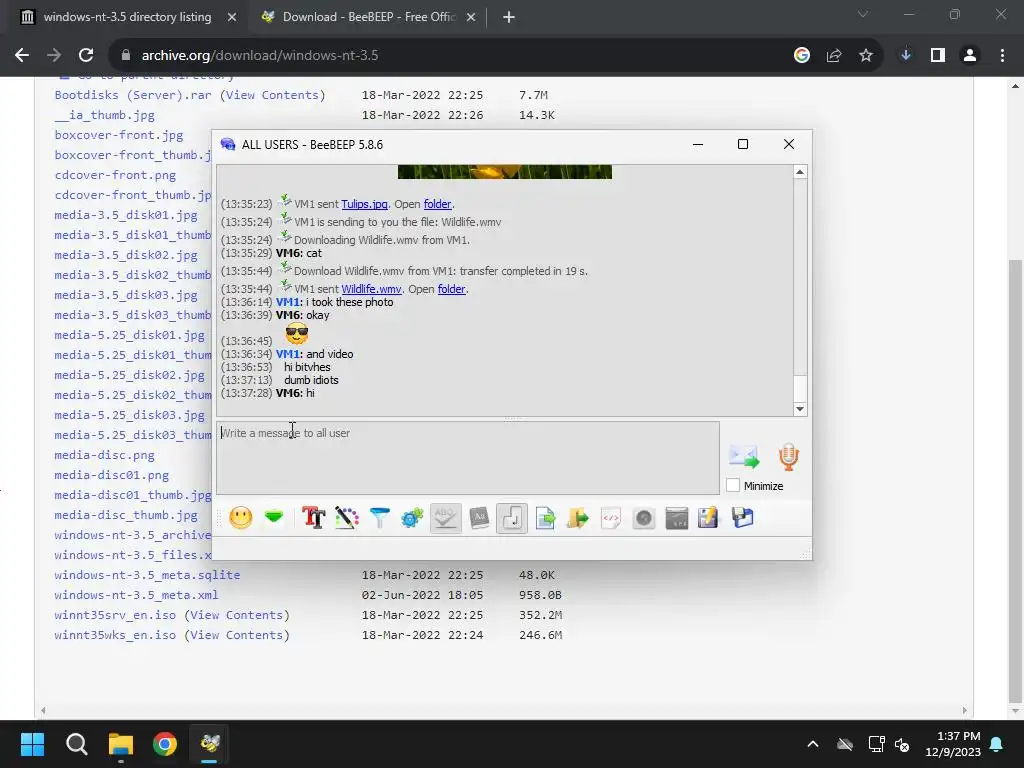Click the chat window scrollbar thumb

(800, 389)
